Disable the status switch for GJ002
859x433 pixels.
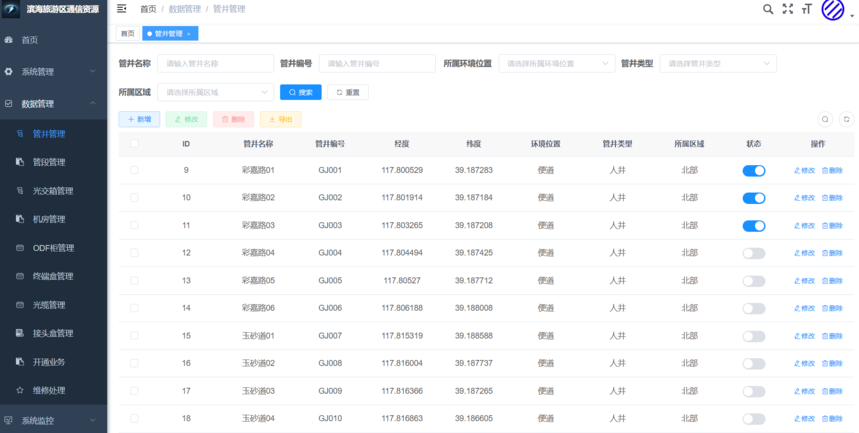point(754,198)
